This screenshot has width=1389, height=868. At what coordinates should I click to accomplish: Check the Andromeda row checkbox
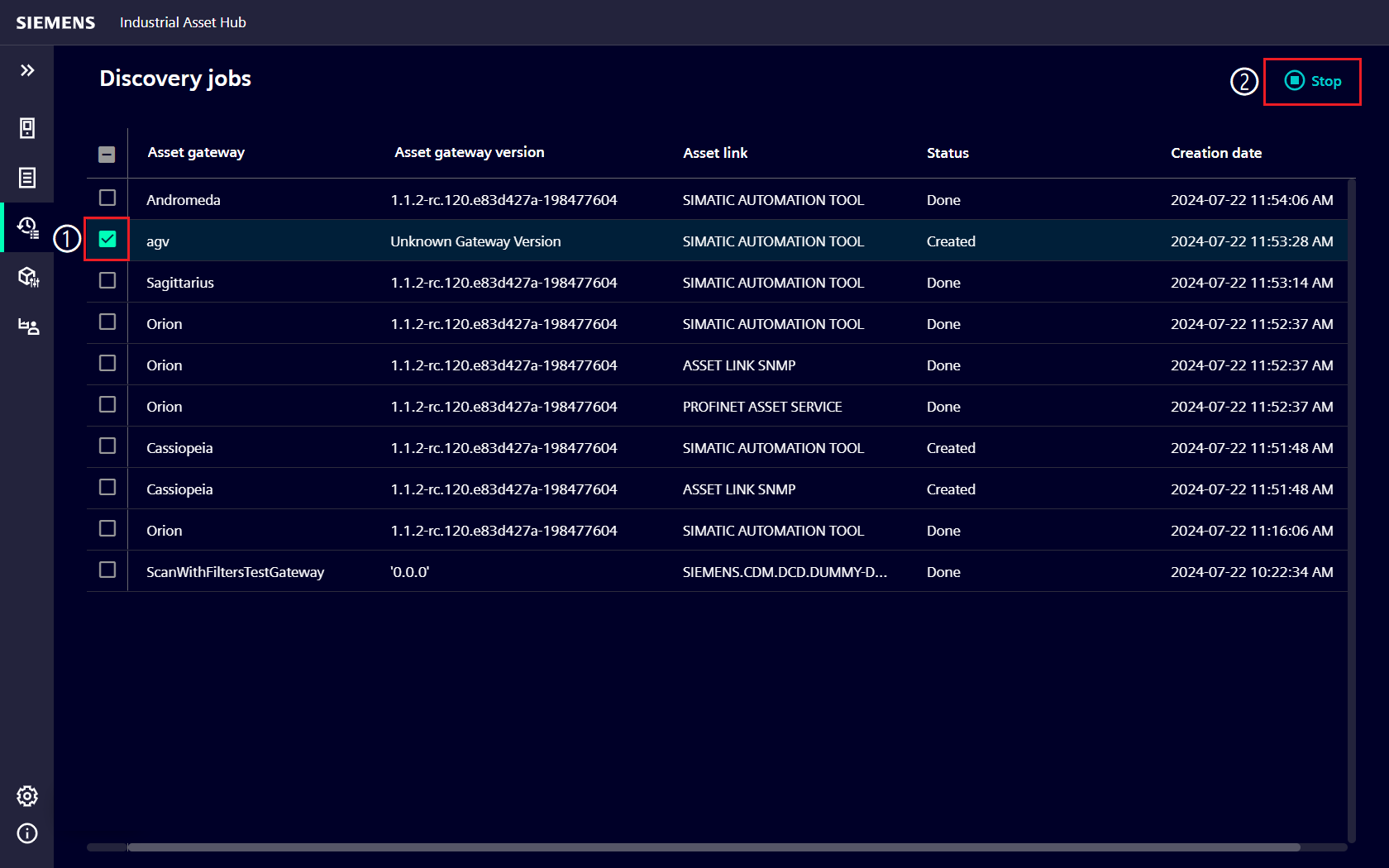click(107, 198)
